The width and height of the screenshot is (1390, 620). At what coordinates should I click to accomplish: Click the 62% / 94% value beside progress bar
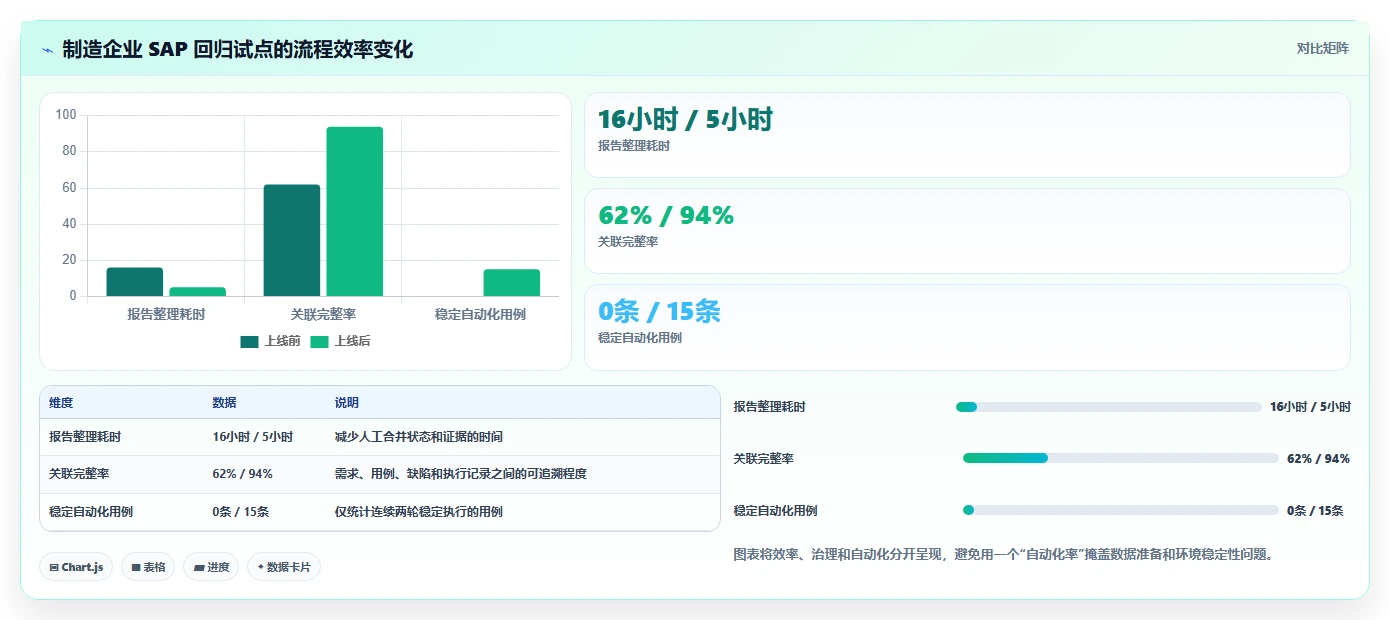tap(1318, 458)
